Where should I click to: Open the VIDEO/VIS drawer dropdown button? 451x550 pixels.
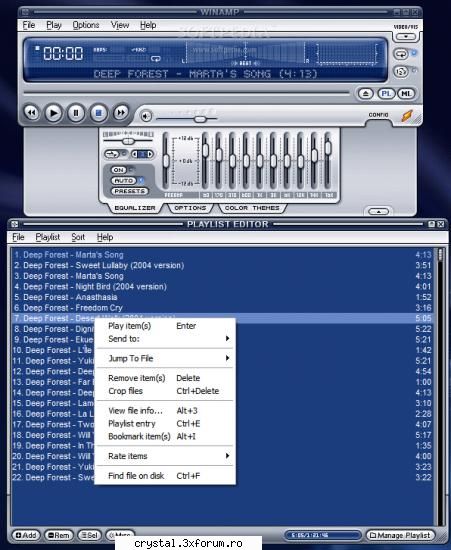click(406, 36)
